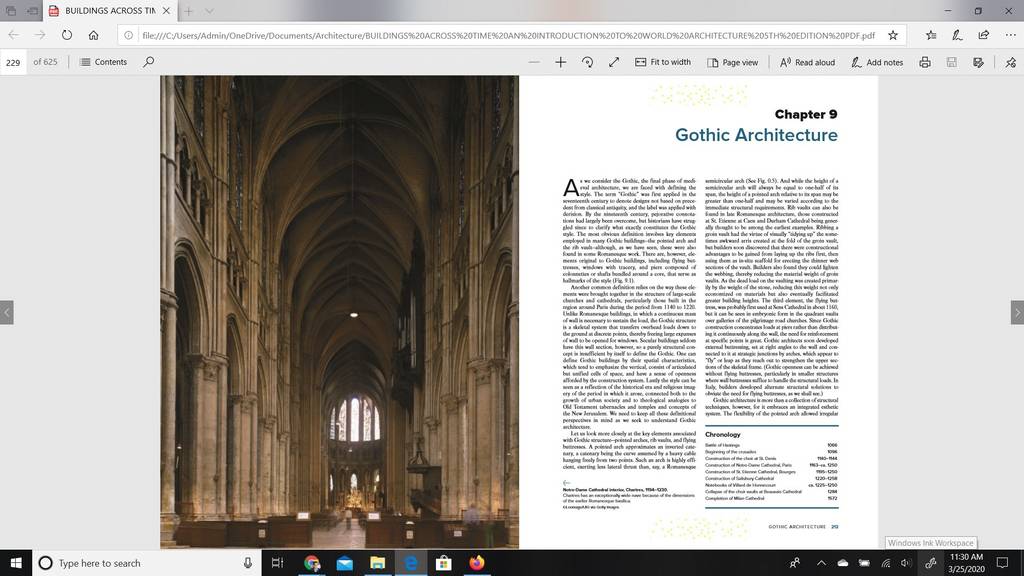The height and width of the screenshot is (576, 1024).
Task: Click the Contents button in PDF toolbar
Action: (x=103, y=62)
